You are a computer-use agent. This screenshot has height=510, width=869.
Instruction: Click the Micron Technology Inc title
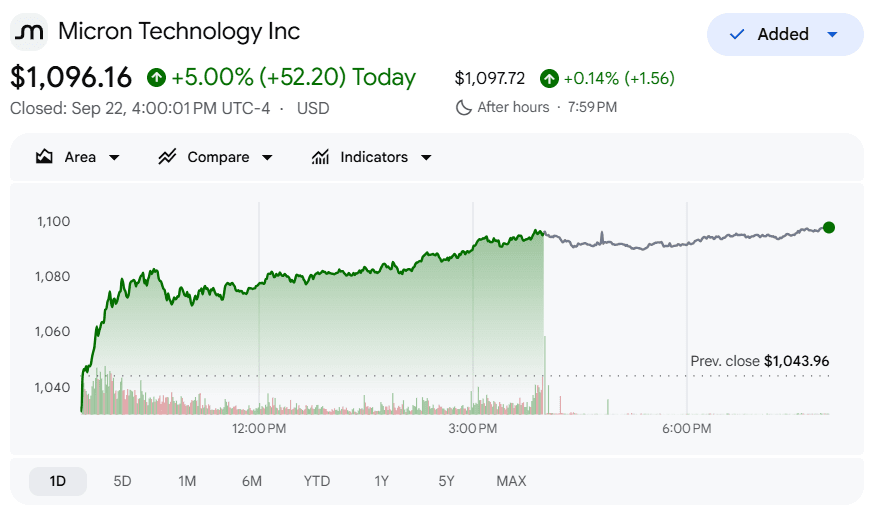(179, 32)
